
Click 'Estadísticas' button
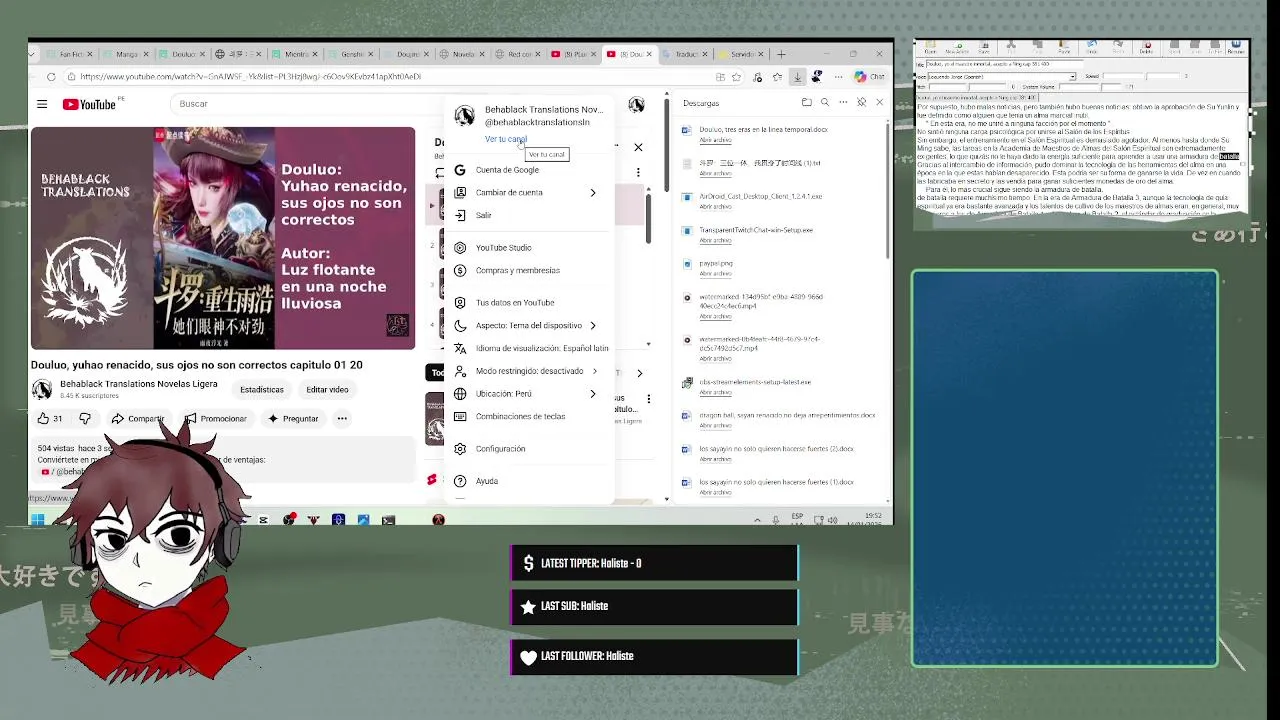(x=262, y=390)
